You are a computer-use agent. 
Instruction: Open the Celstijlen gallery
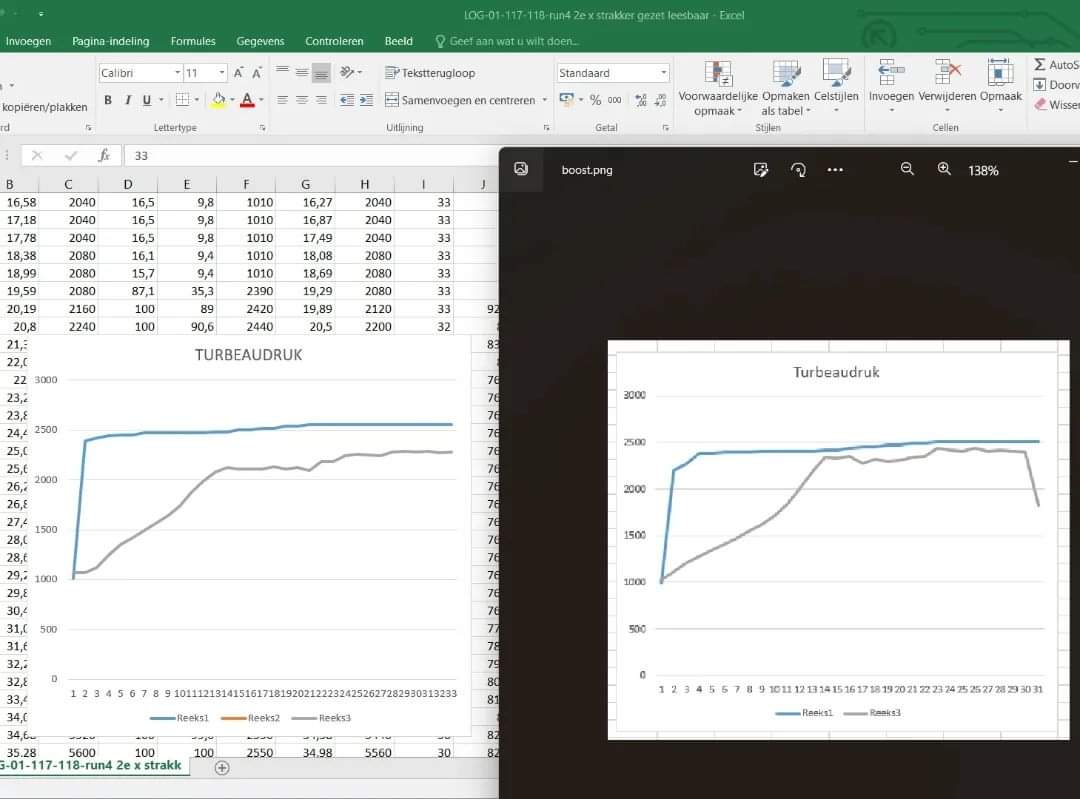(x=836, y=88)
